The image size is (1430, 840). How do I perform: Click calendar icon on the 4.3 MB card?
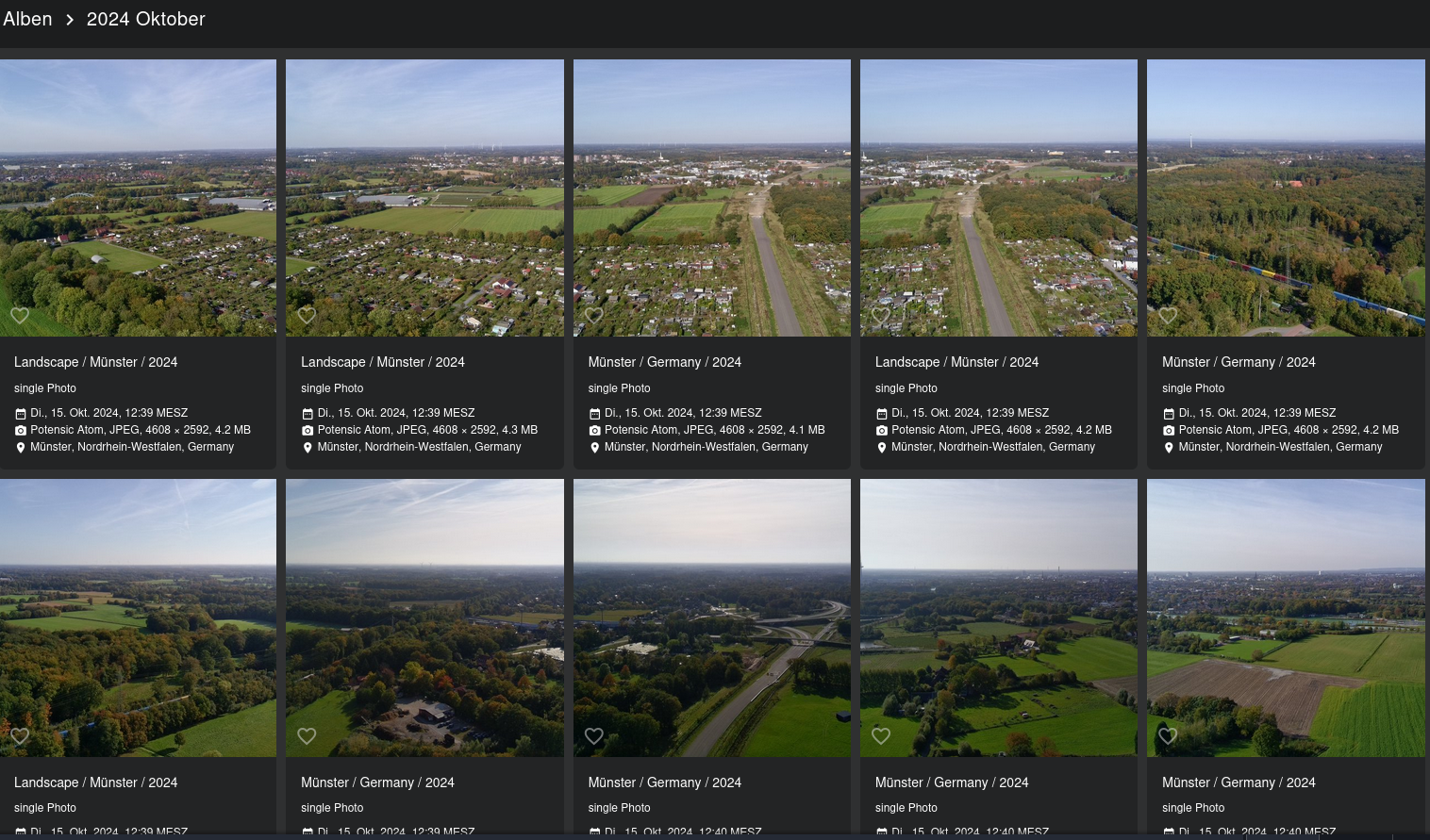coord(308,414)
